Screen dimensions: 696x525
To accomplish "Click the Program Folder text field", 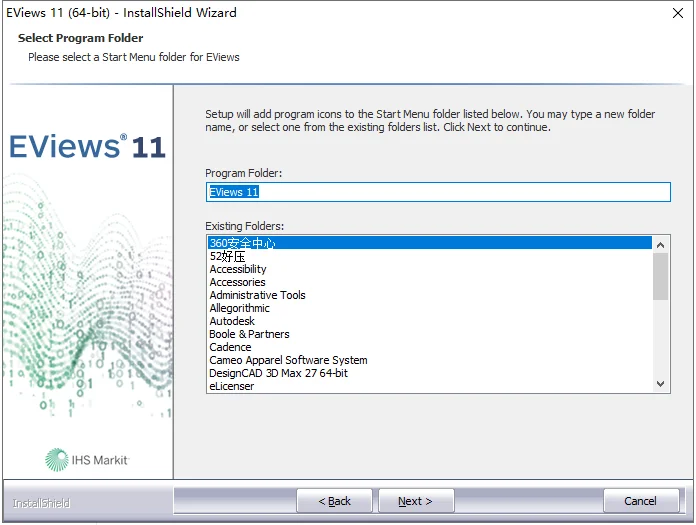I will coord(438,192).
